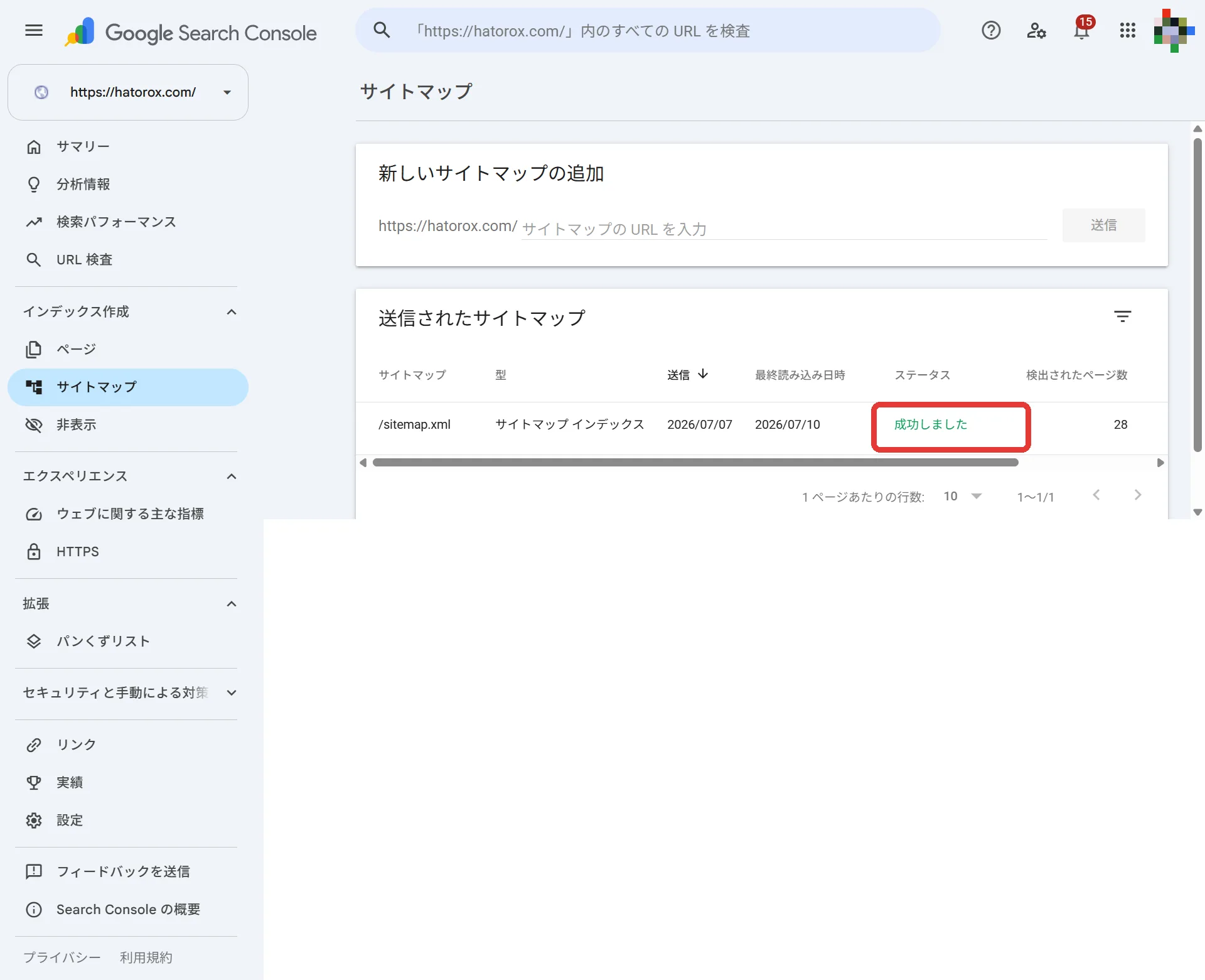
Task: Click the padlock icon for HTTPS
Action: point(34,551)
